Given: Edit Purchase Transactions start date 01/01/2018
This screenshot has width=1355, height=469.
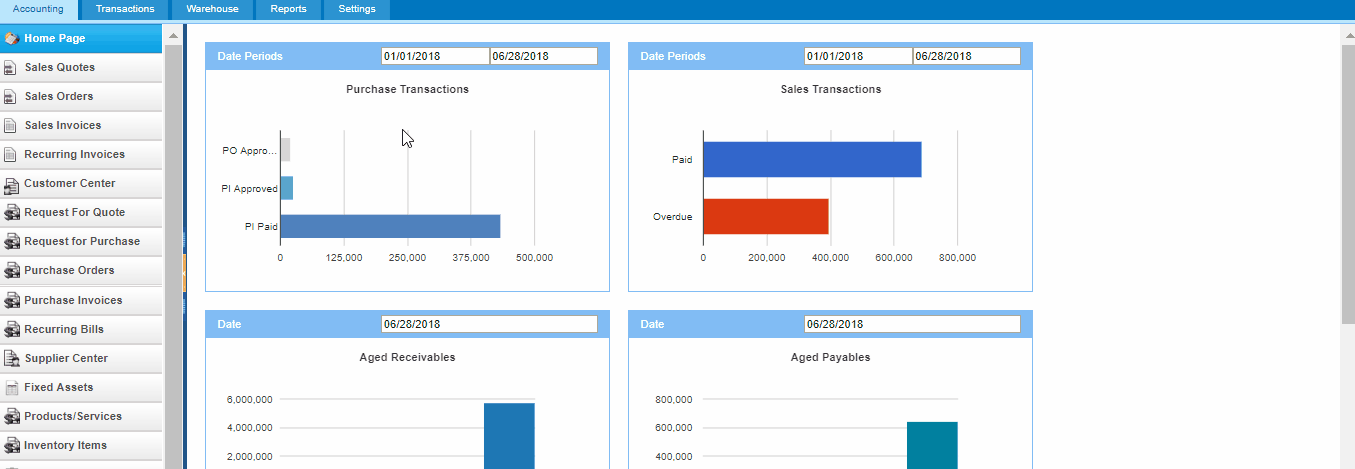Looking at the screenshot, I should point(435,56).
